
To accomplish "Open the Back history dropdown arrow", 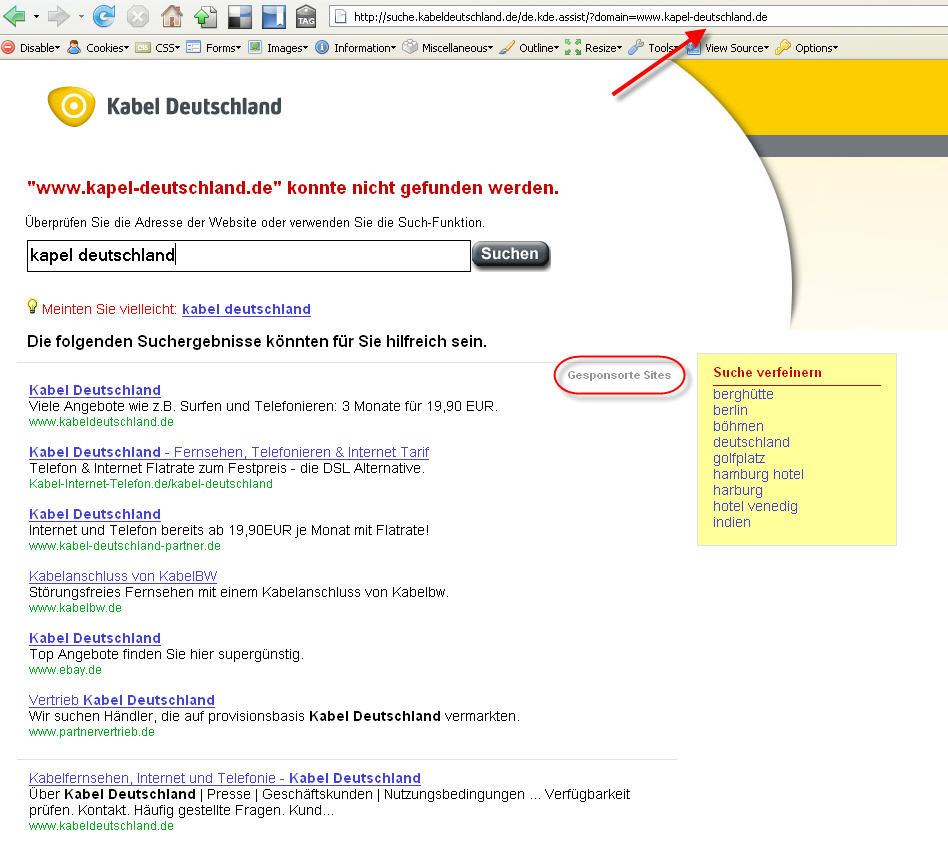I will pos(36,16).
